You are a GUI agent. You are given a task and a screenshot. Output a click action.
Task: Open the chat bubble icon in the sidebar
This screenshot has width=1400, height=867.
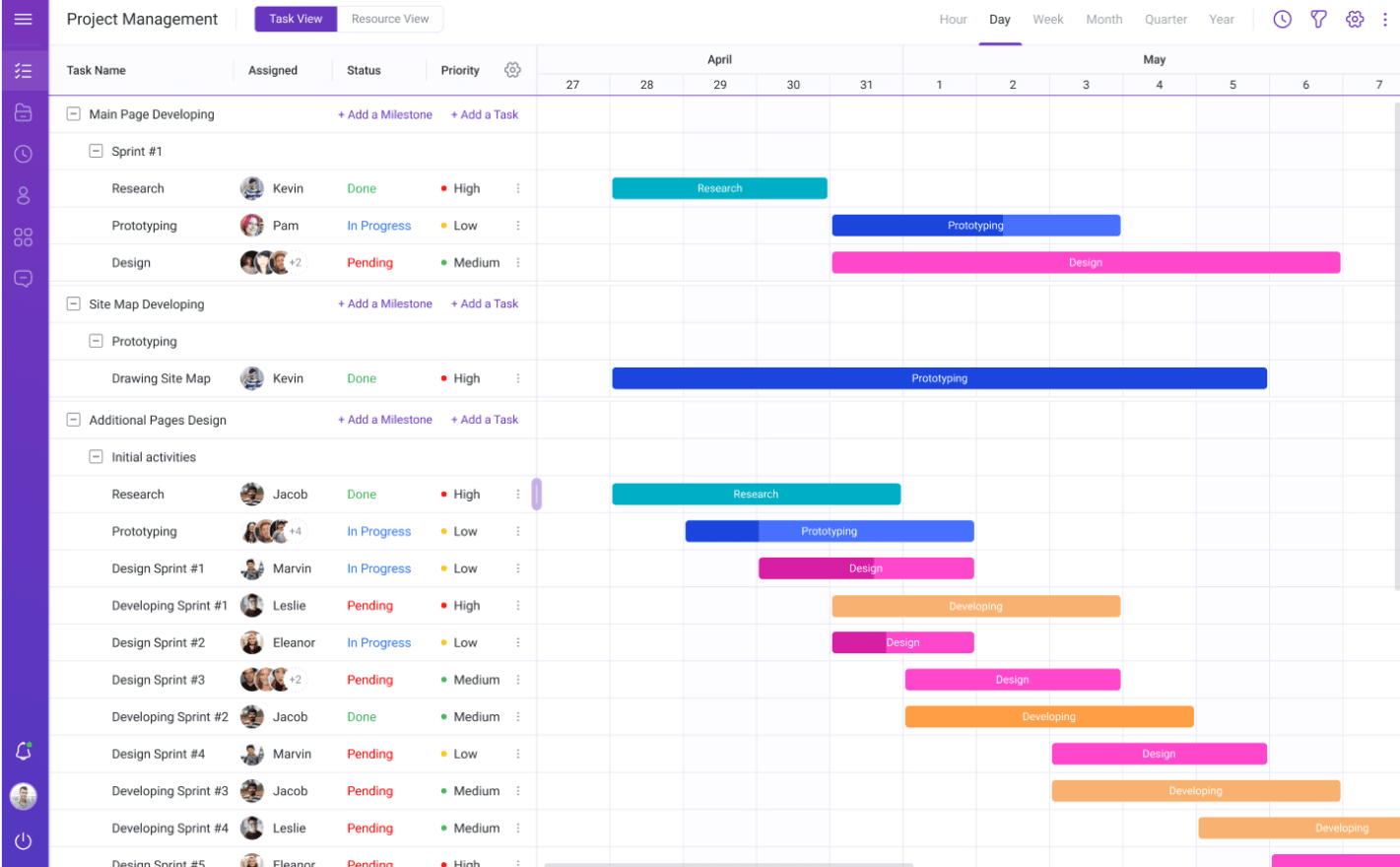tap(23, 277)
